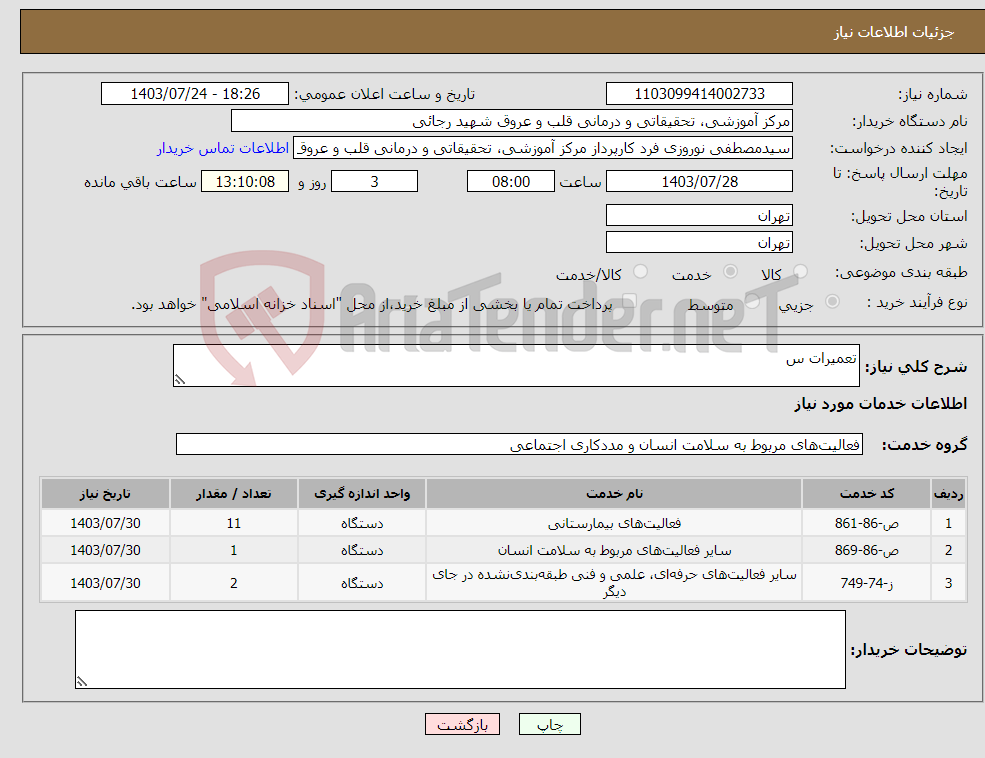Select the کالا radio button

[x=800, y=271]
